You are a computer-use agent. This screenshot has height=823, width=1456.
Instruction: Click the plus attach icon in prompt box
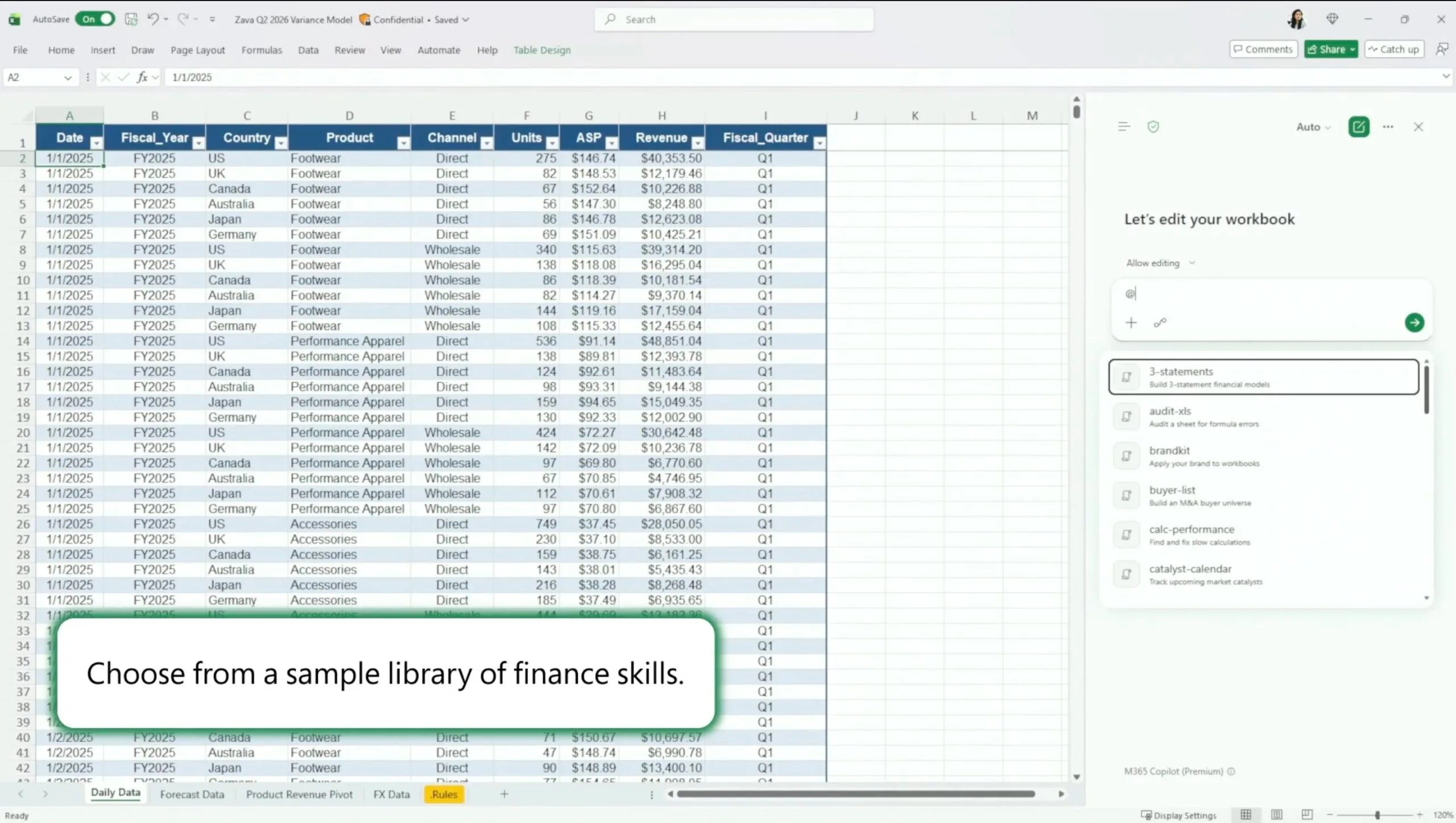pyautogui.click(x=1131, y=323)
